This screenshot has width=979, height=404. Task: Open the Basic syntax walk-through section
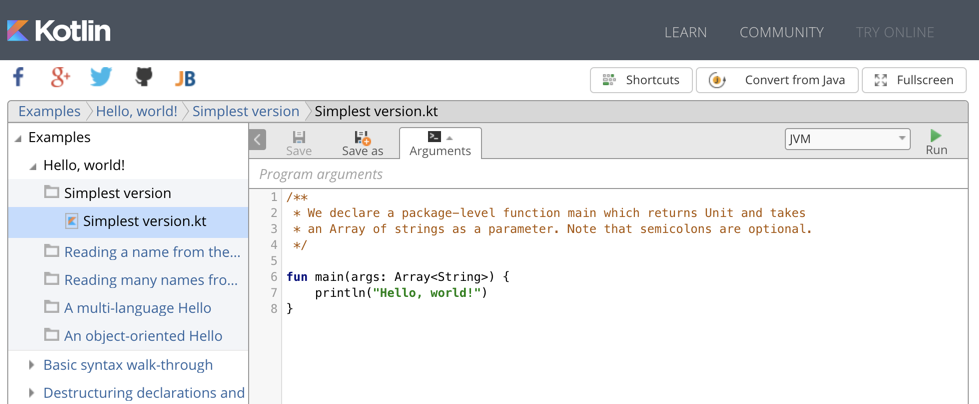coord(128,365)
